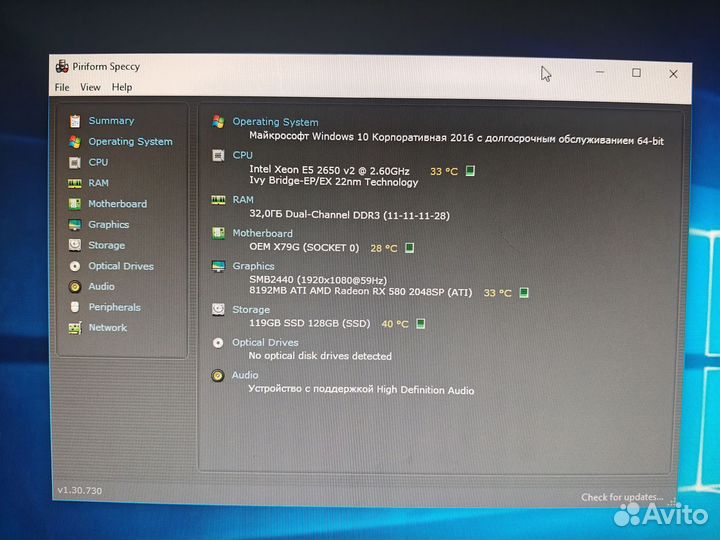This screenshot has width=720, height=540.
Task: Click the Graphics monitor icon in sidebar
Action: click(x=74, y=225)
